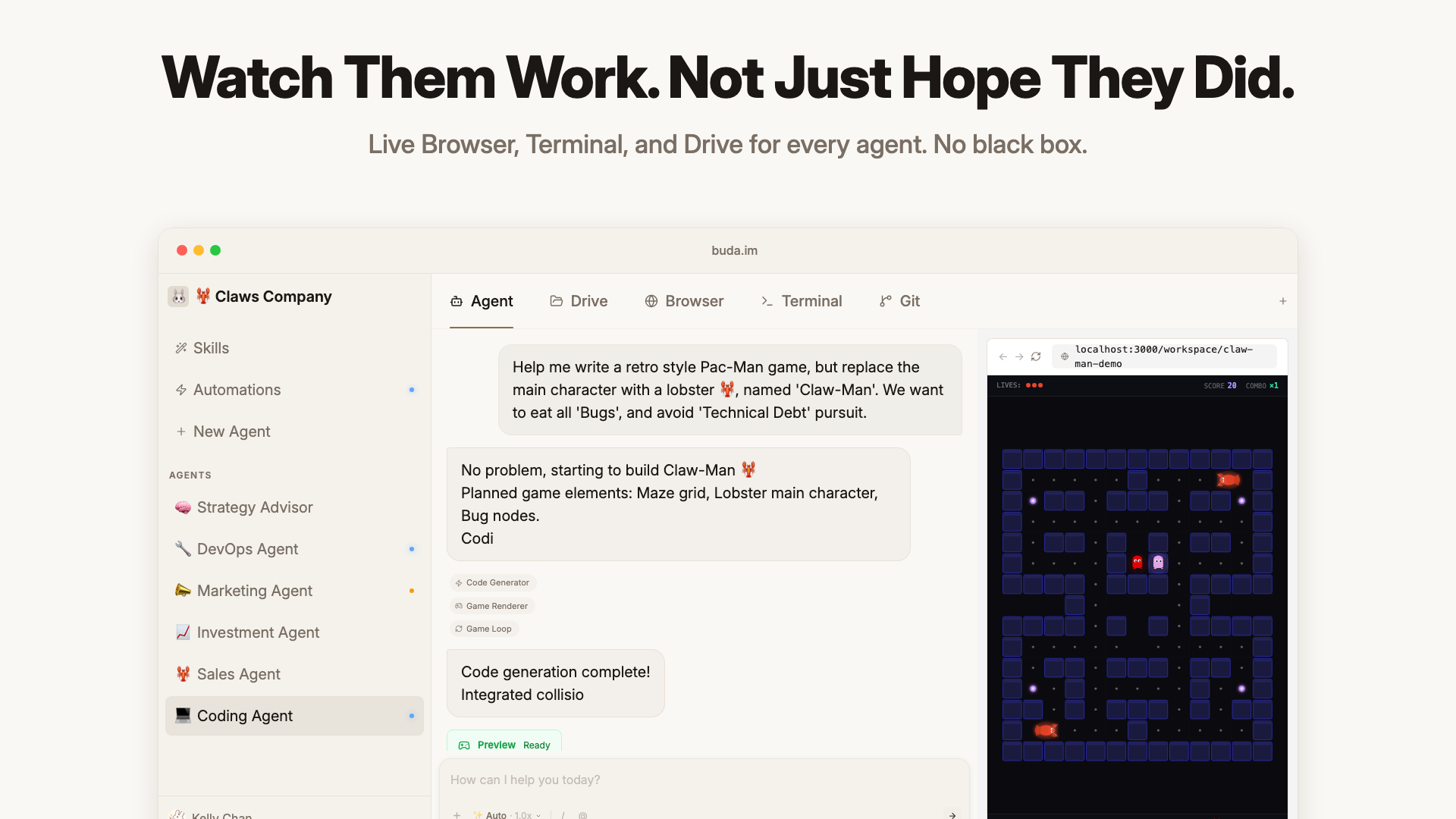
Task: Click the rabbit workspace avatar icon
Action: pyautogui.click(x=178, y=297)
